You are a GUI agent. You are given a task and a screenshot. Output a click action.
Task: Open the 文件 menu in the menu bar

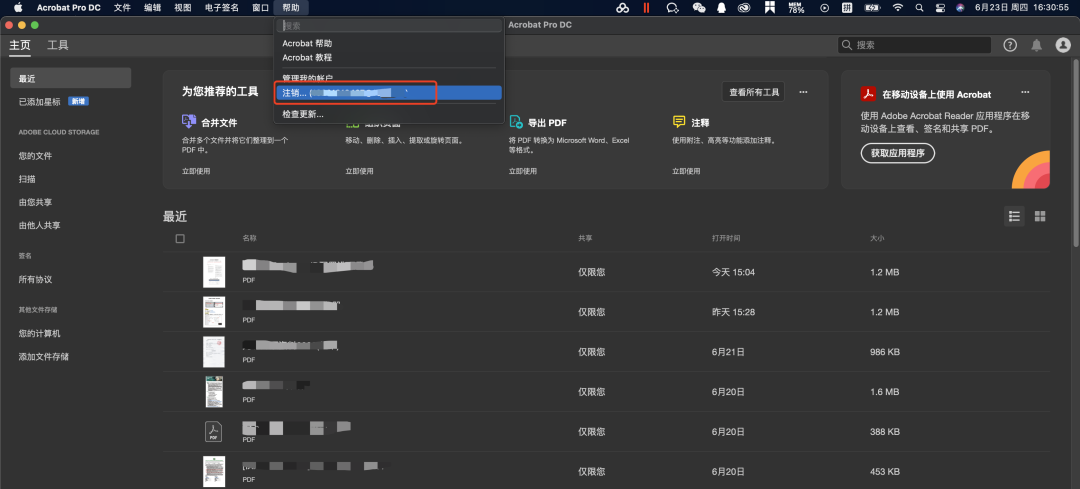(x=122, y=8)
